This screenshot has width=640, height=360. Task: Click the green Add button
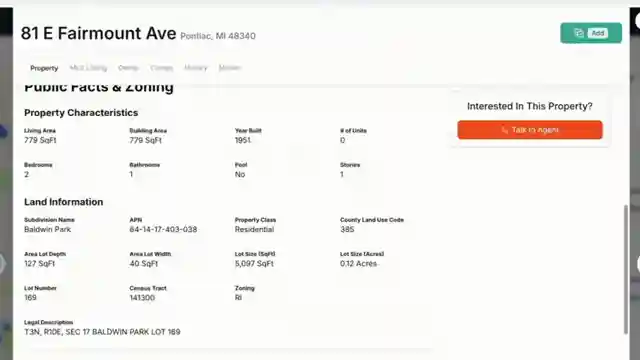[x=591, y=33]
